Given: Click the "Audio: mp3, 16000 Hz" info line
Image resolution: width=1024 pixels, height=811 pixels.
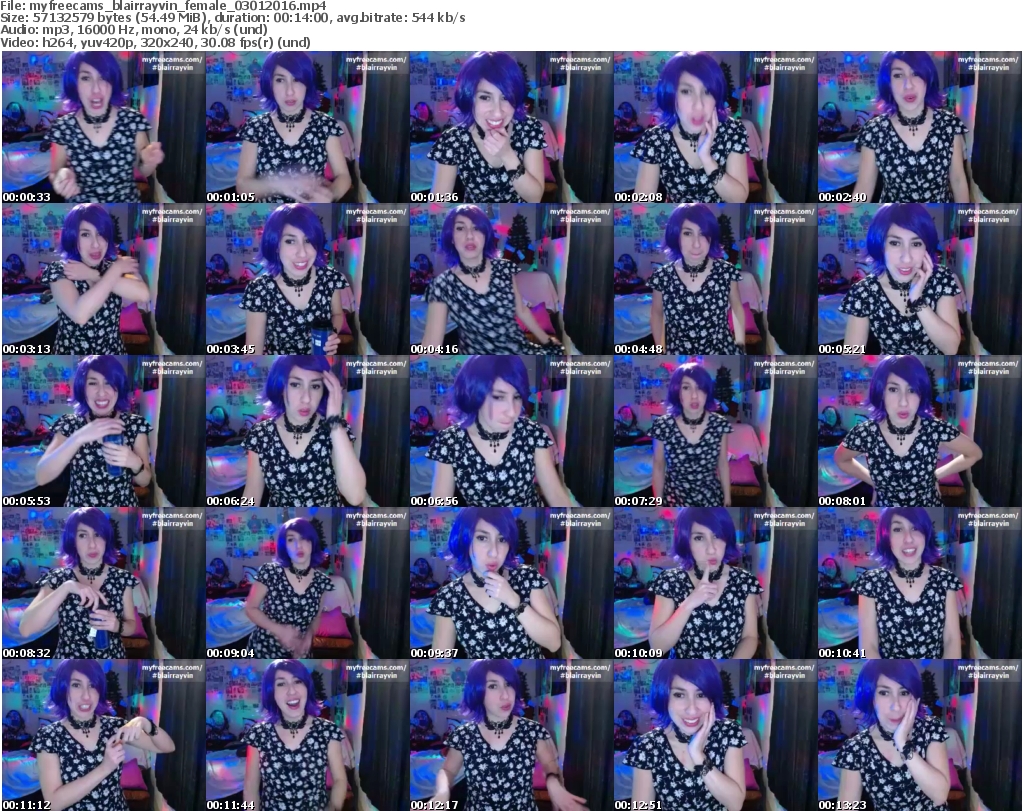Looking at the screenshot, I should pyautogui.click(x=134, y=30).
